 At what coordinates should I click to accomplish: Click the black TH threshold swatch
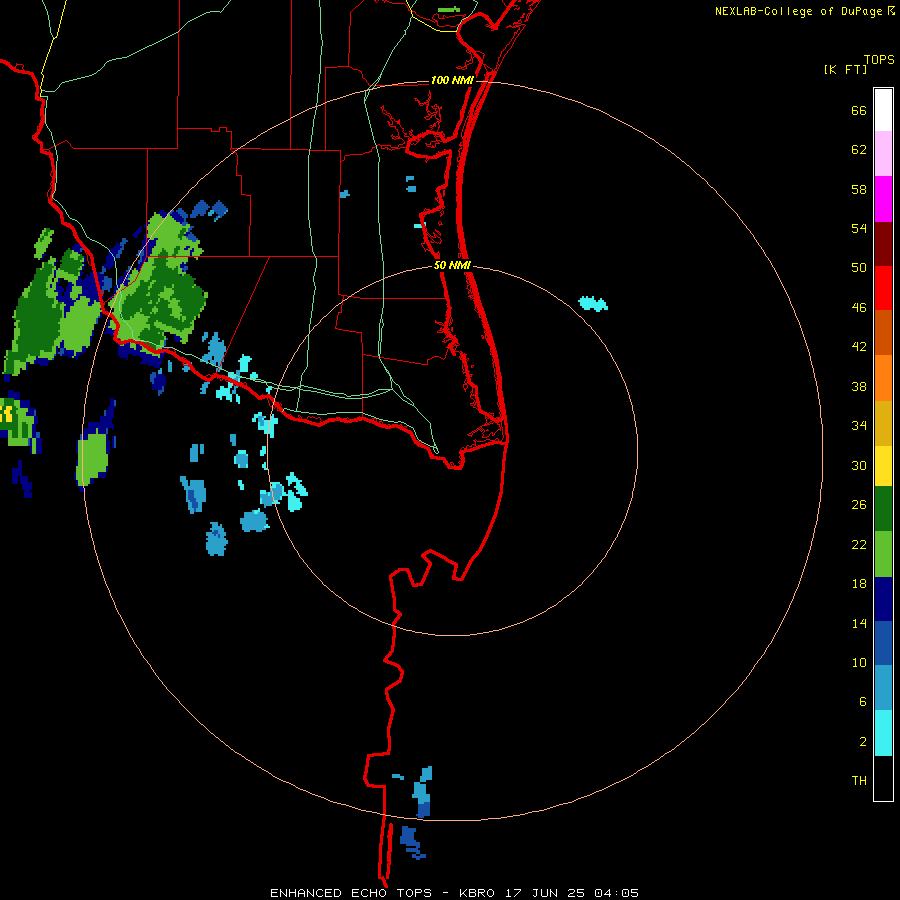883,778
